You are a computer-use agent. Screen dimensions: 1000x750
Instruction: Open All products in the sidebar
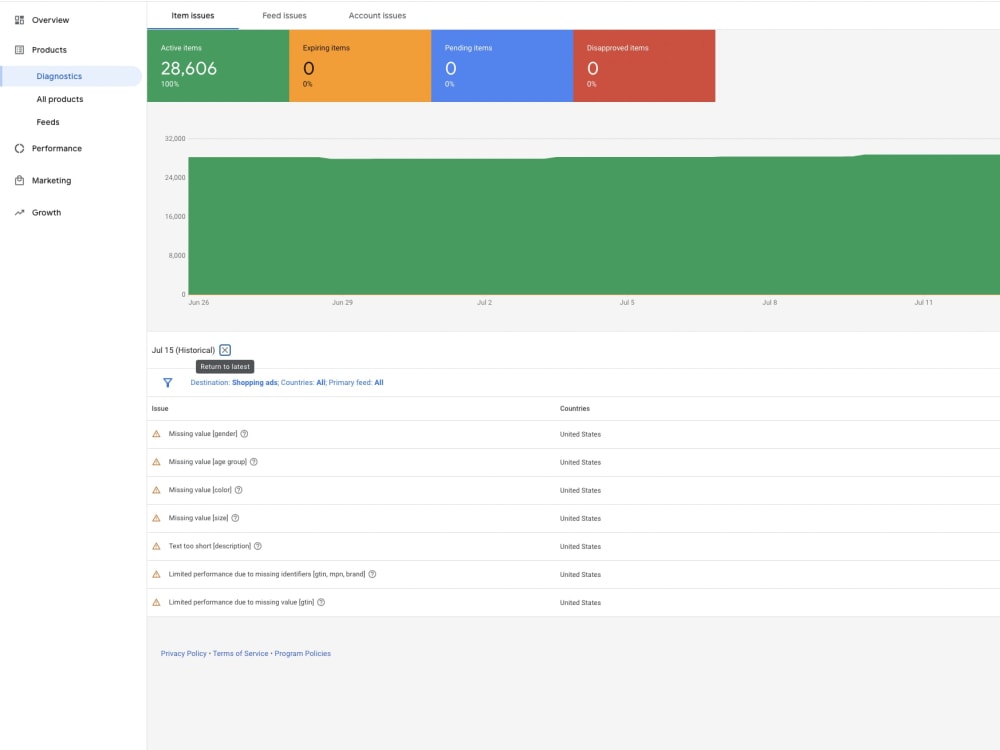60,99
